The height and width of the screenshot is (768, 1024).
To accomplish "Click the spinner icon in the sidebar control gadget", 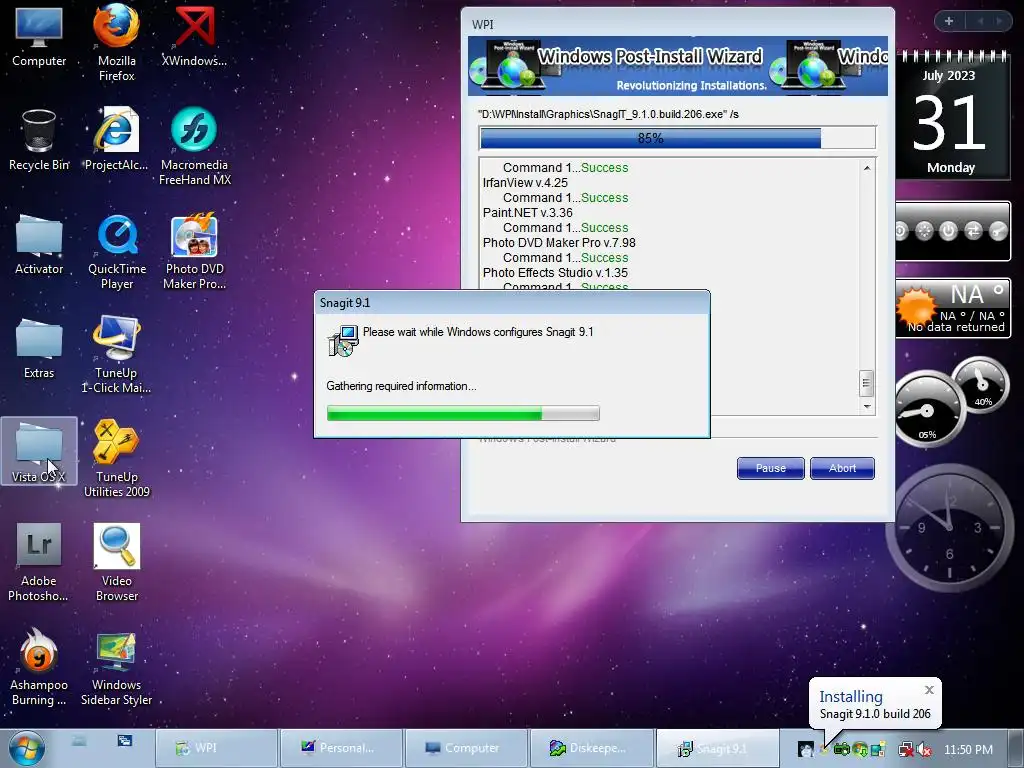I will 924,231.
